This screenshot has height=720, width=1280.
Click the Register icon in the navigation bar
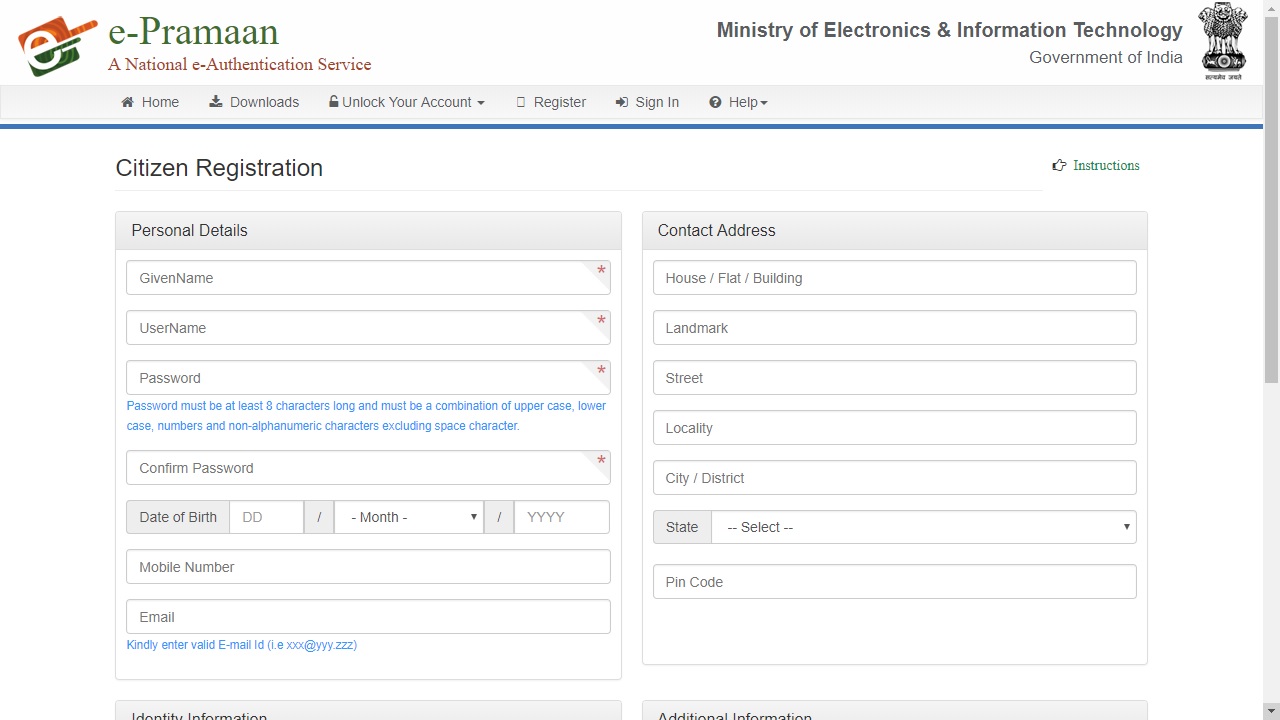521,101
